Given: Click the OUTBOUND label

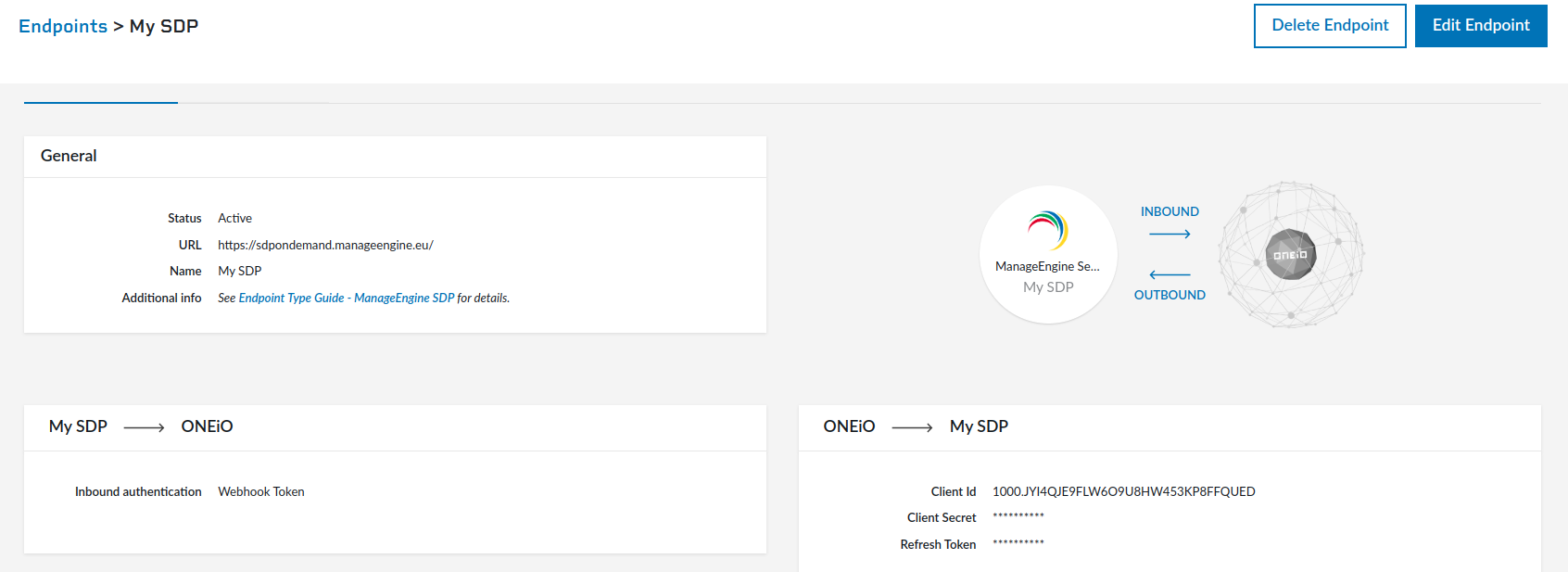Looking at the screenshot, I should tap(1170, 295).
